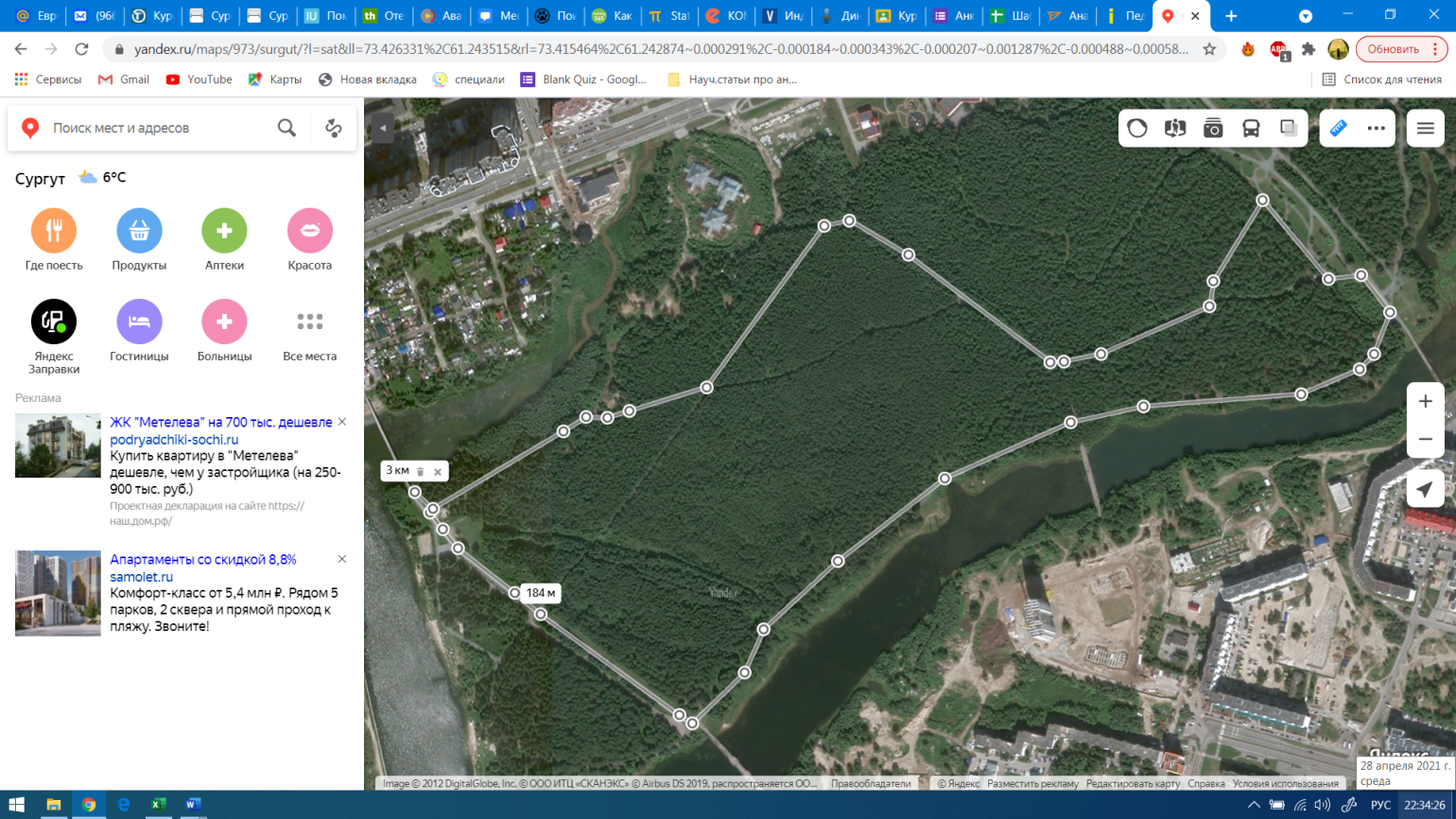Open a new browser tab

[1231, 16]
